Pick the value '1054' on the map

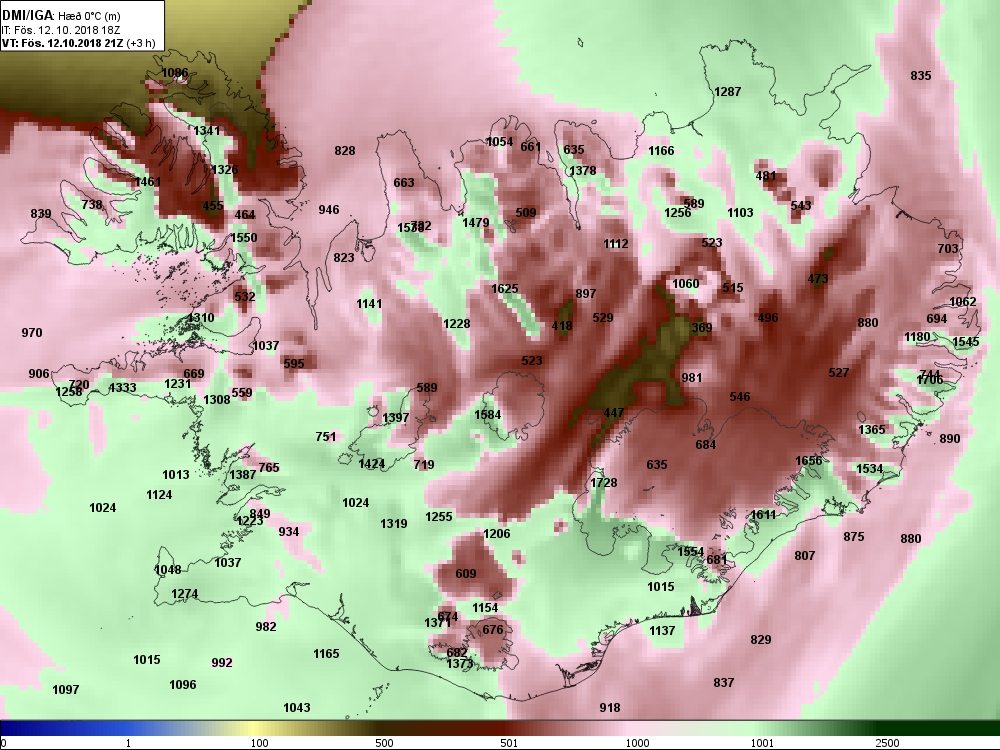click(x=499, y=142)
